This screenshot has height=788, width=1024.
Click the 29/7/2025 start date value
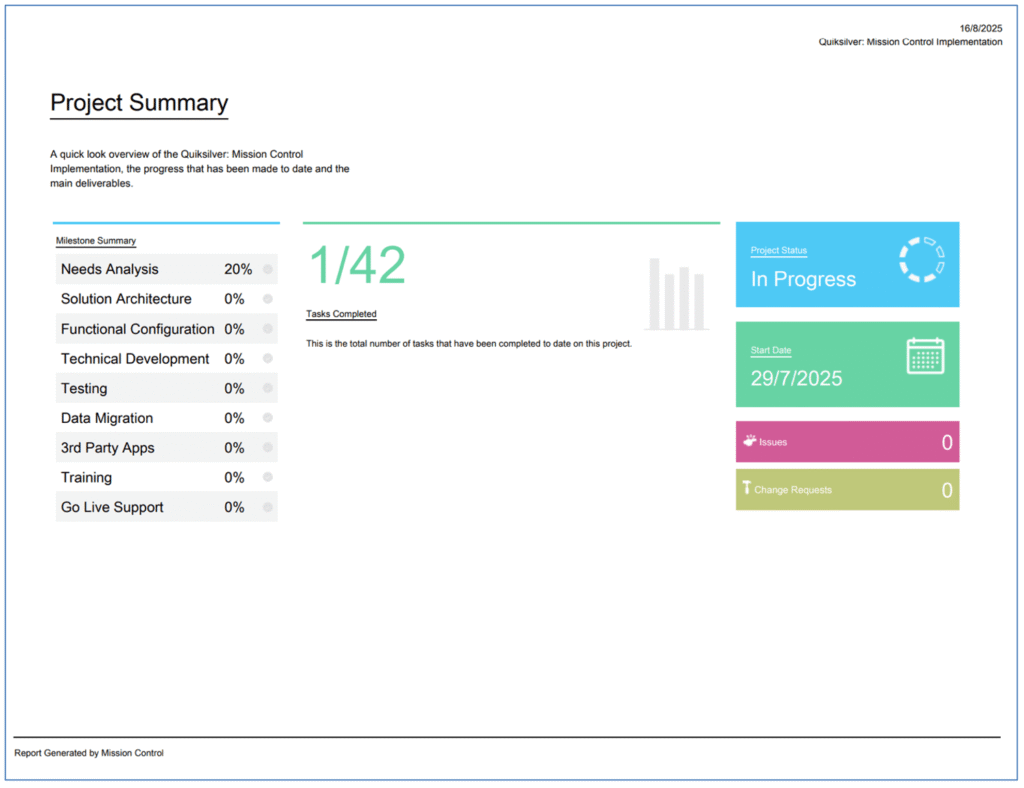pyautogui.click(x=796, y=379)
